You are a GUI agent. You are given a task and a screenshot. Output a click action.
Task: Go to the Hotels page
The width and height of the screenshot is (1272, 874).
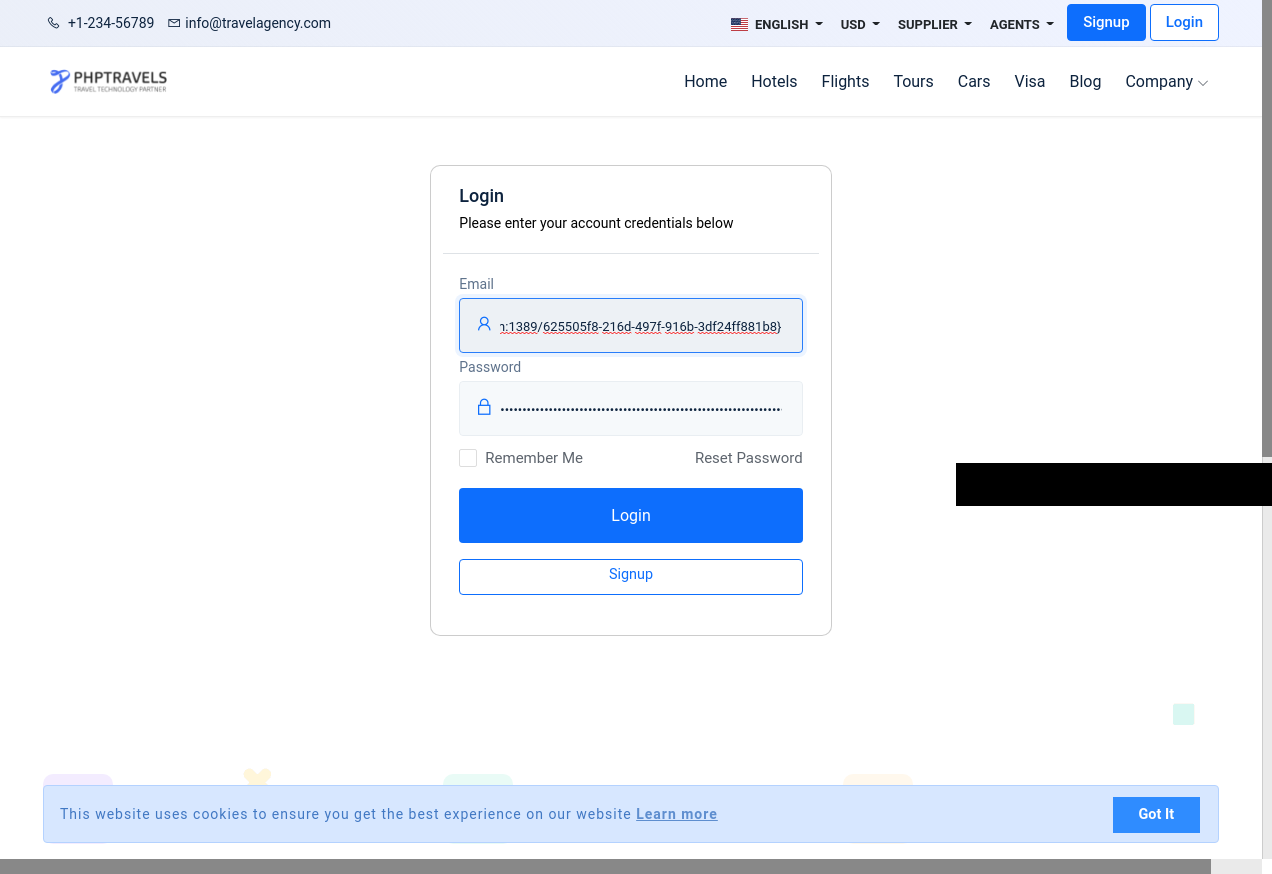774,82
